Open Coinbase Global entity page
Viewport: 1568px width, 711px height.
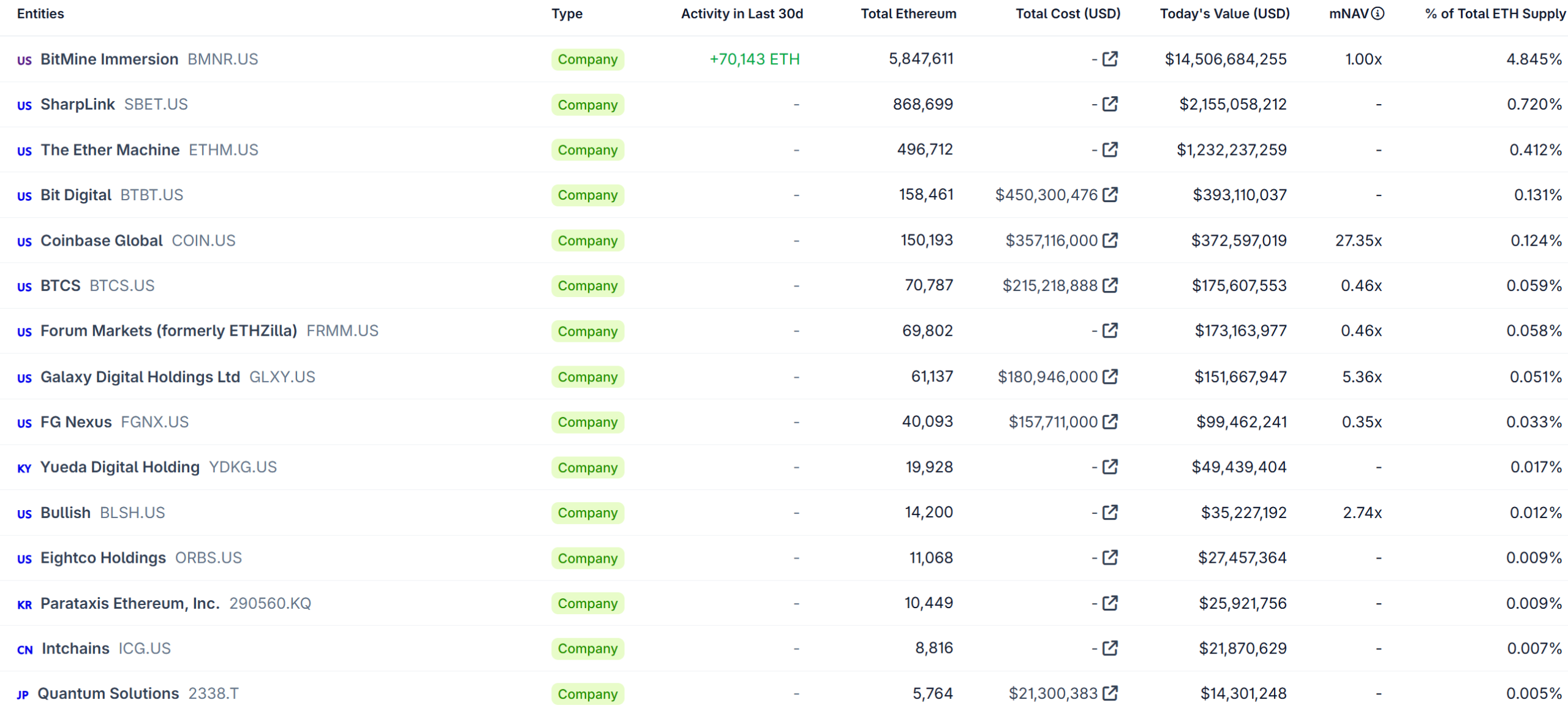[102, 240]
